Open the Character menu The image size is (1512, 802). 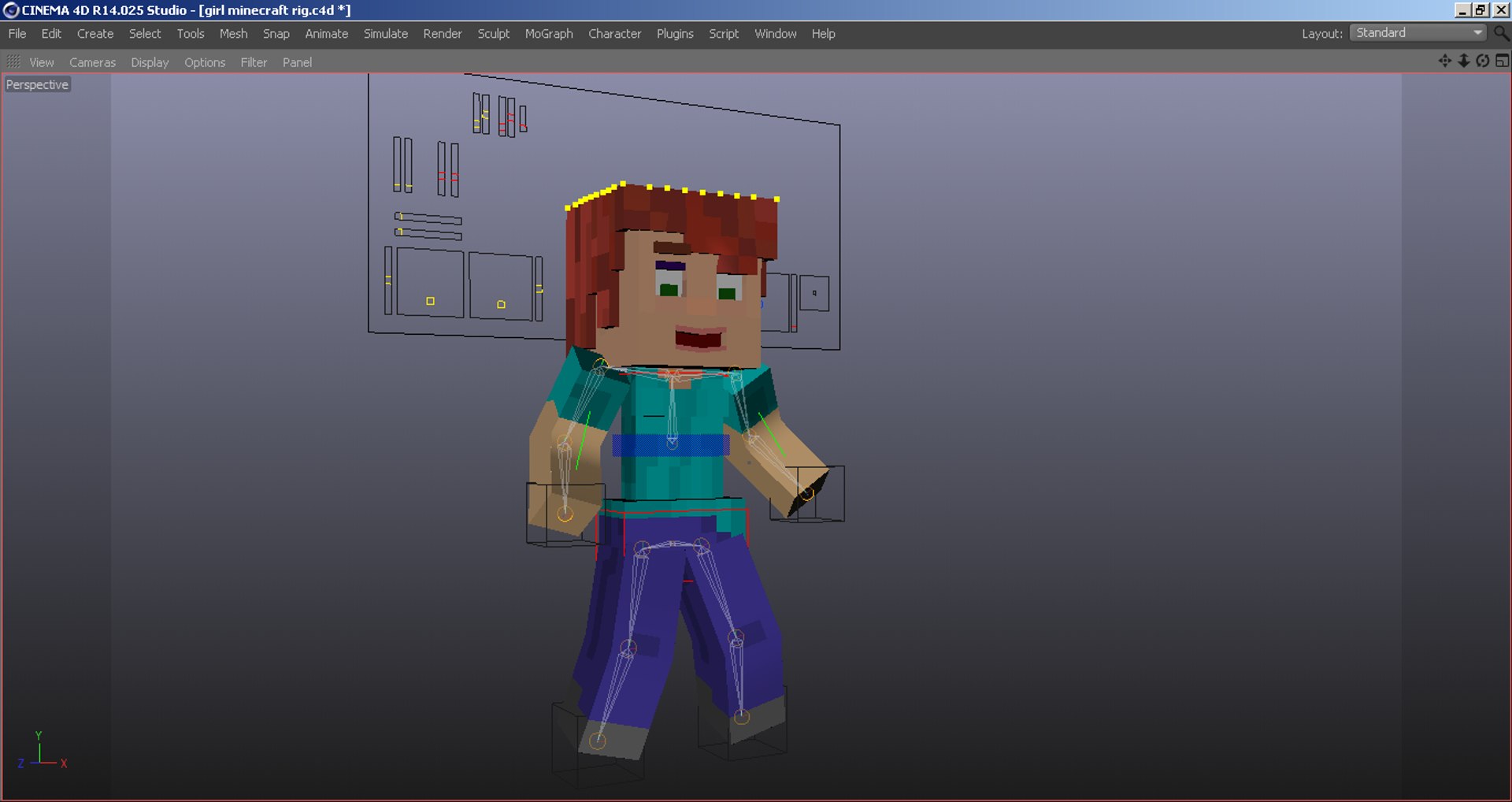pyautogui.click(x=615, y=34)
